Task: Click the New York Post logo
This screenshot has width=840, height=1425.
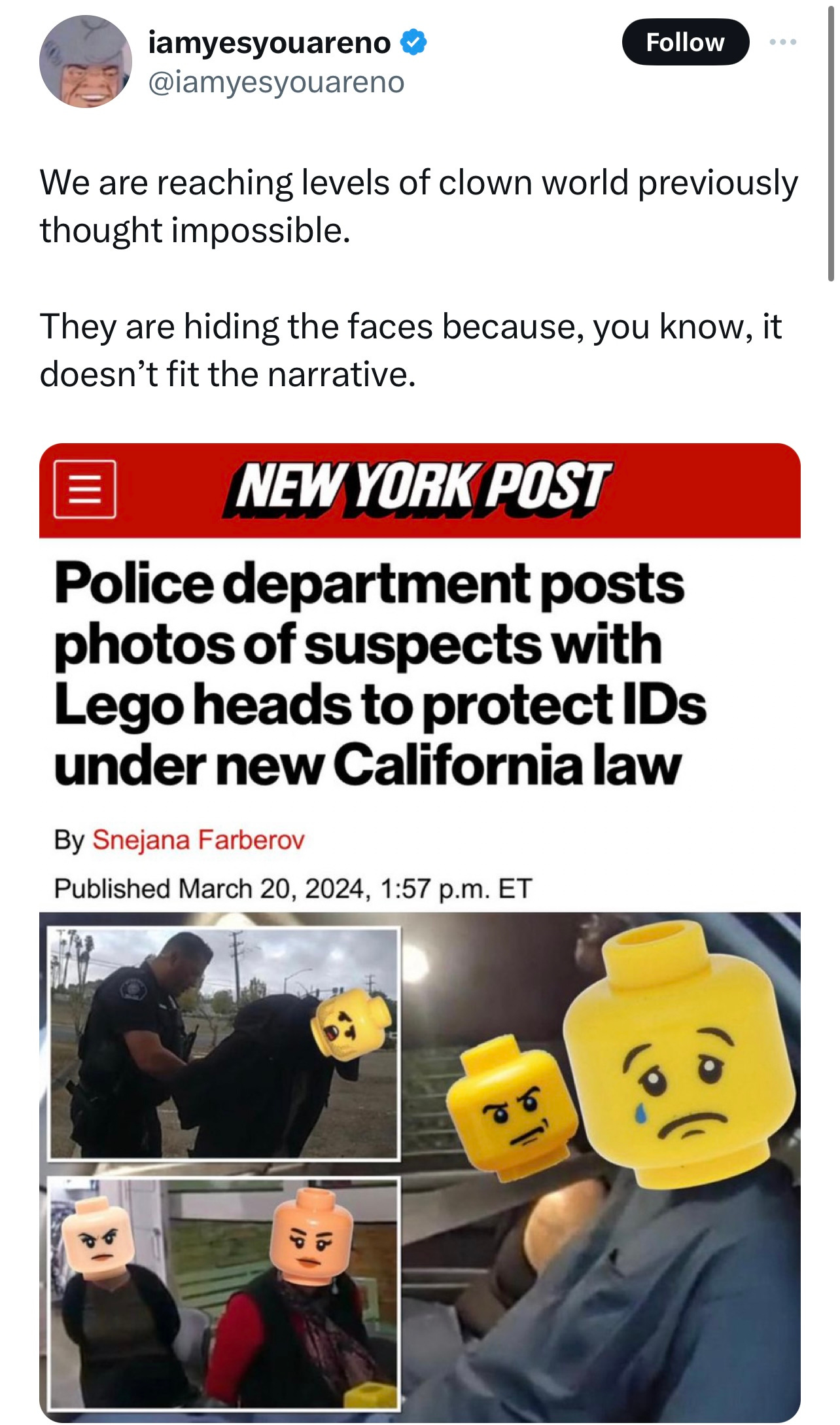Action: [x=418, y=488]
